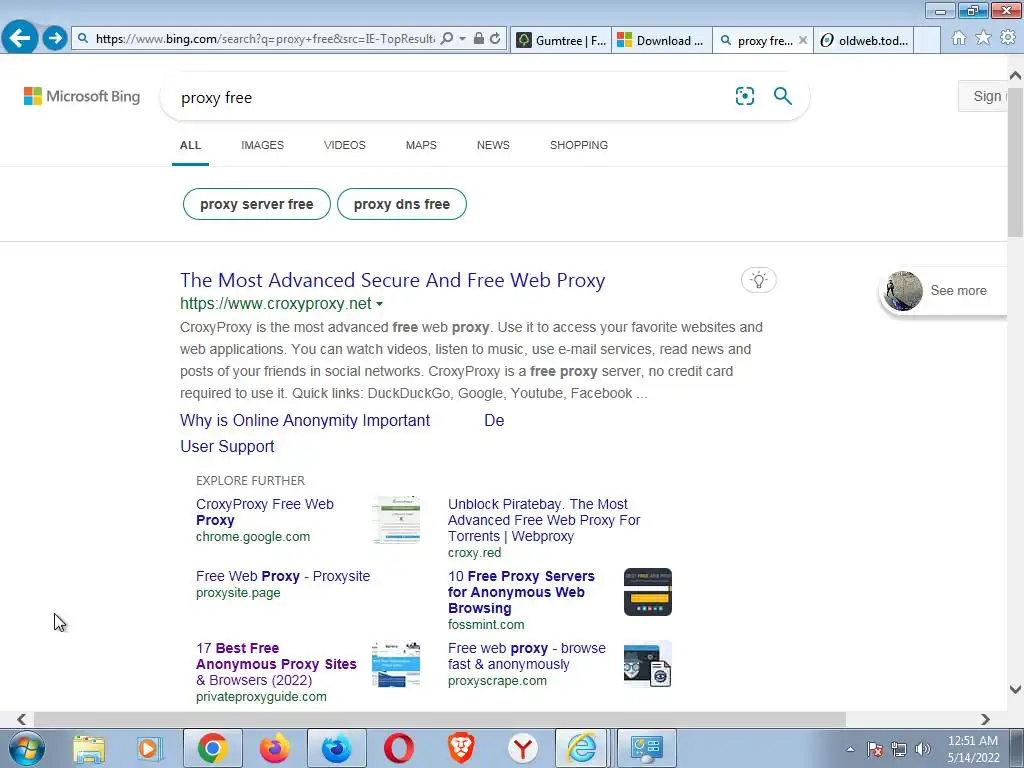Select the VIDEOS search tab

click(345, 145)
